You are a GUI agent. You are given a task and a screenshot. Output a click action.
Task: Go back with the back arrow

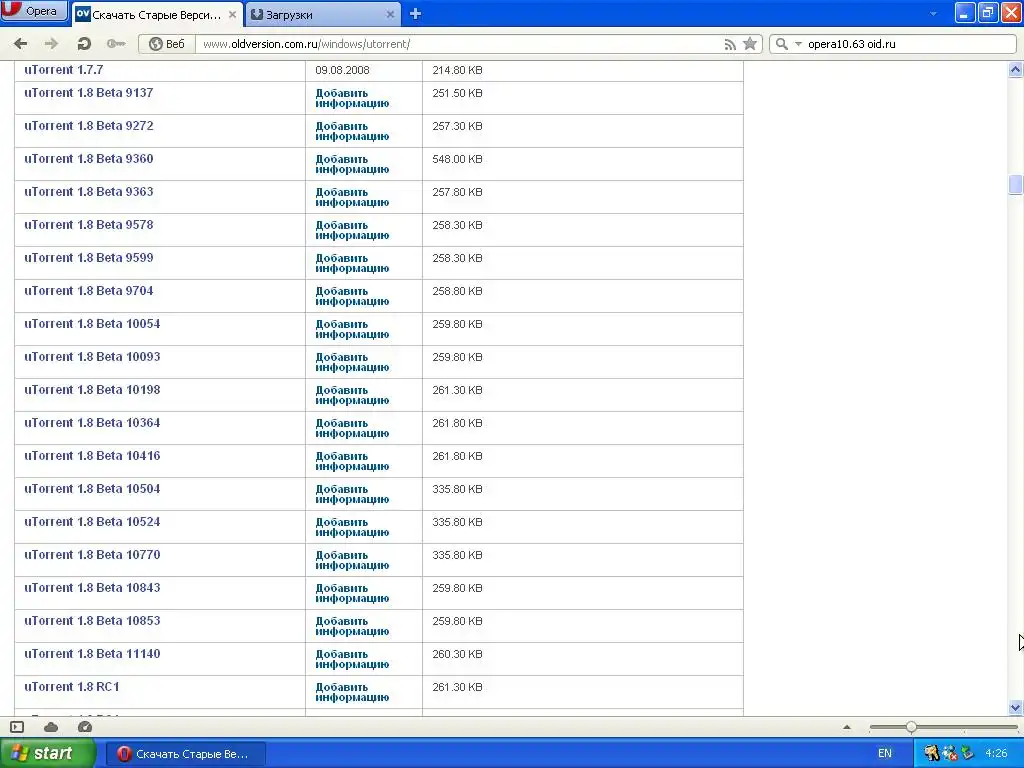point(21,44)
